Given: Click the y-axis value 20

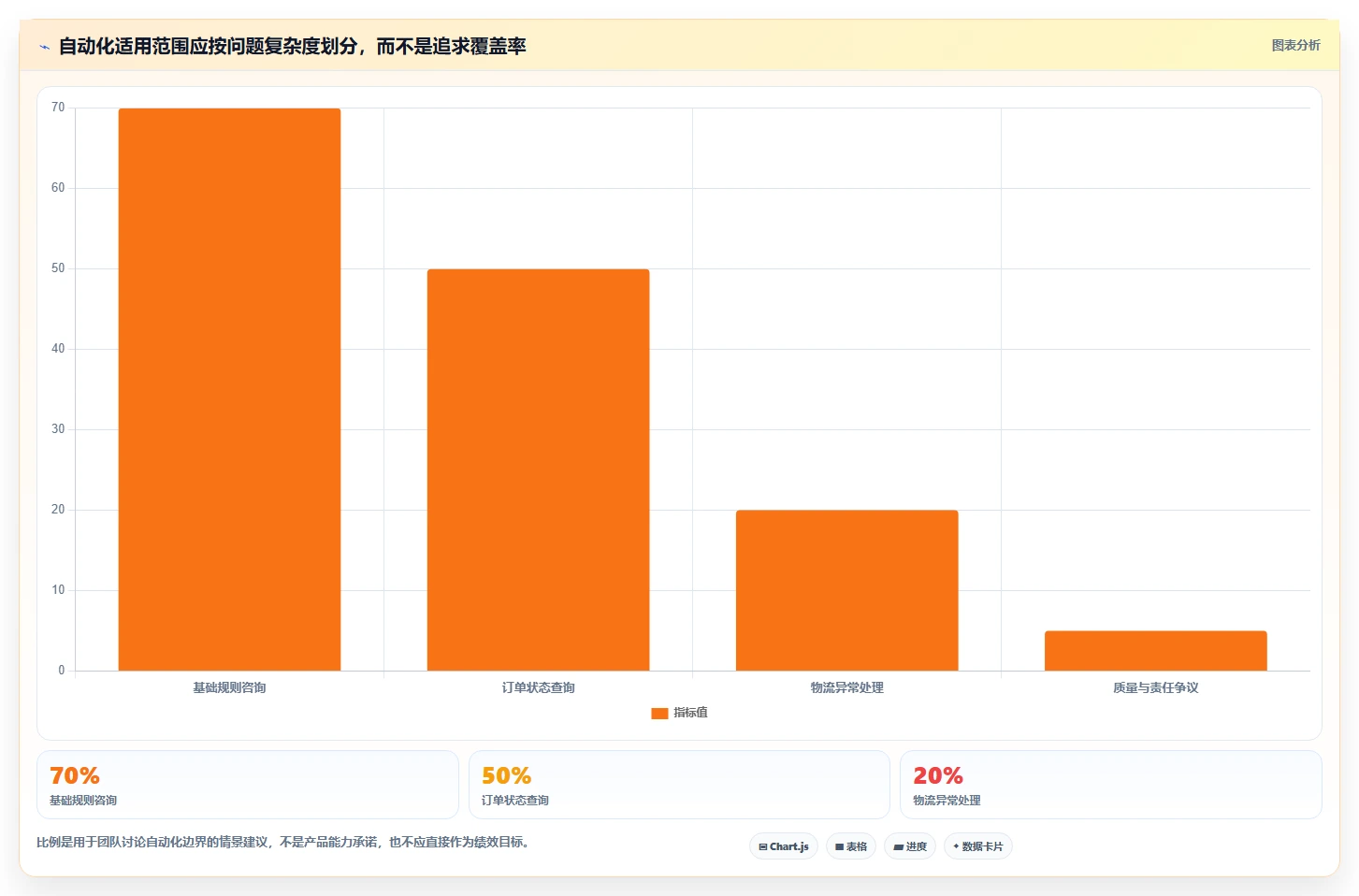Looking at the screenshot, I should click(x=58, y=510).
